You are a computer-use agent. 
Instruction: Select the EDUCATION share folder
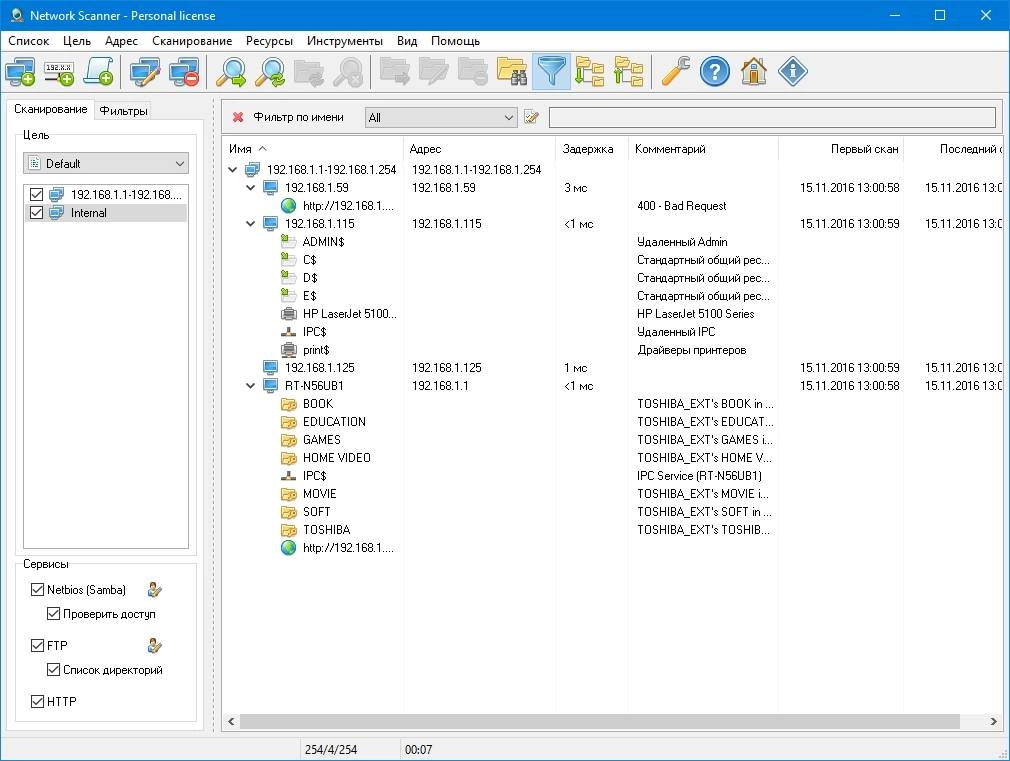(334, 422)
